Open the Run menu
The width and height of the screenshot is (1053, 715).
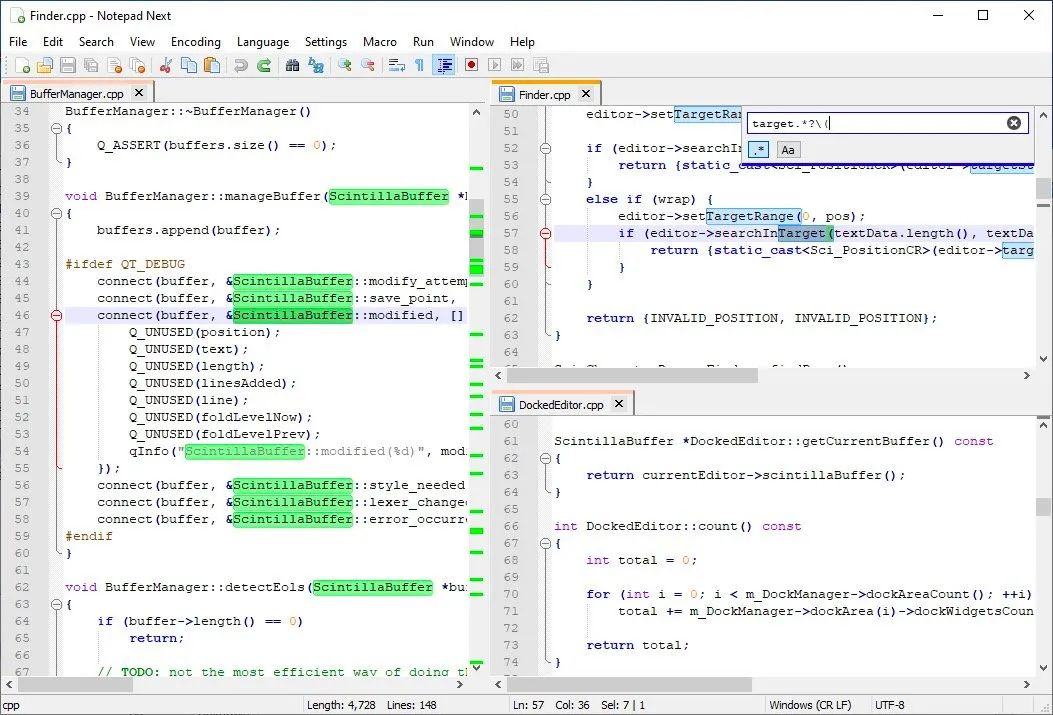[x=423, y=42]
